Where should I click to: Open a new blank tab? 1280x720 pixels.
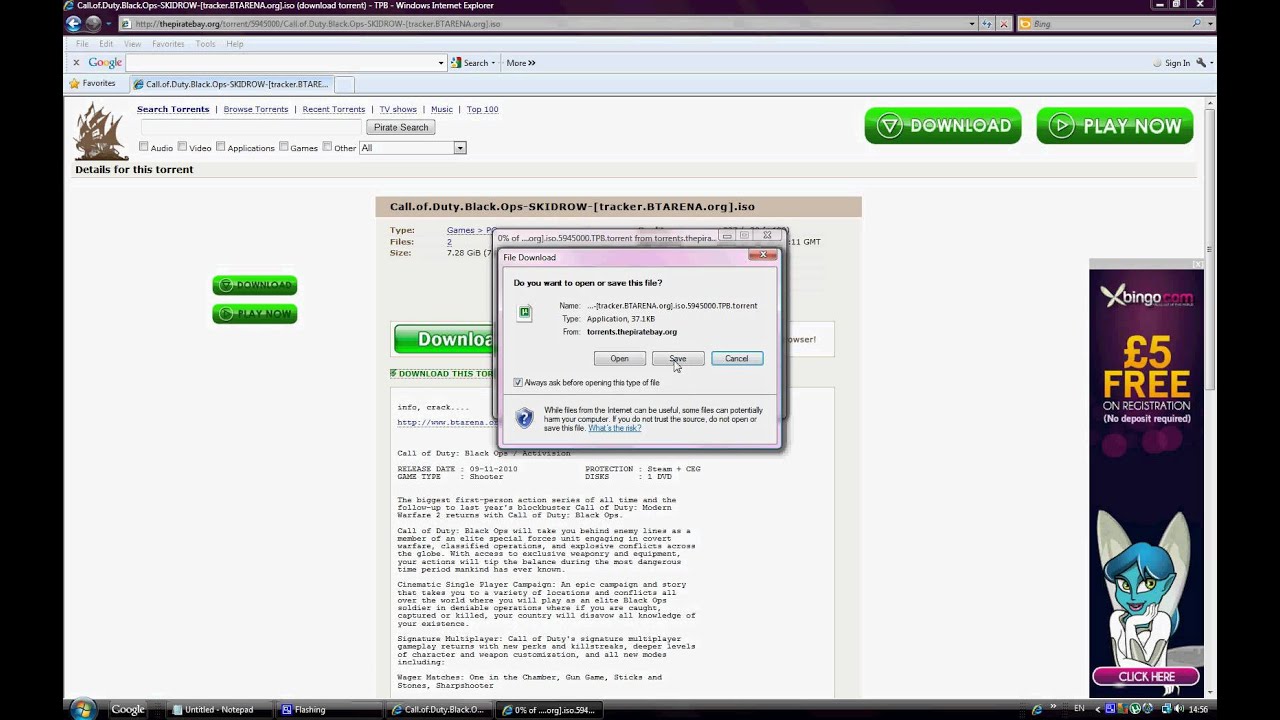(x=344, y=84)
